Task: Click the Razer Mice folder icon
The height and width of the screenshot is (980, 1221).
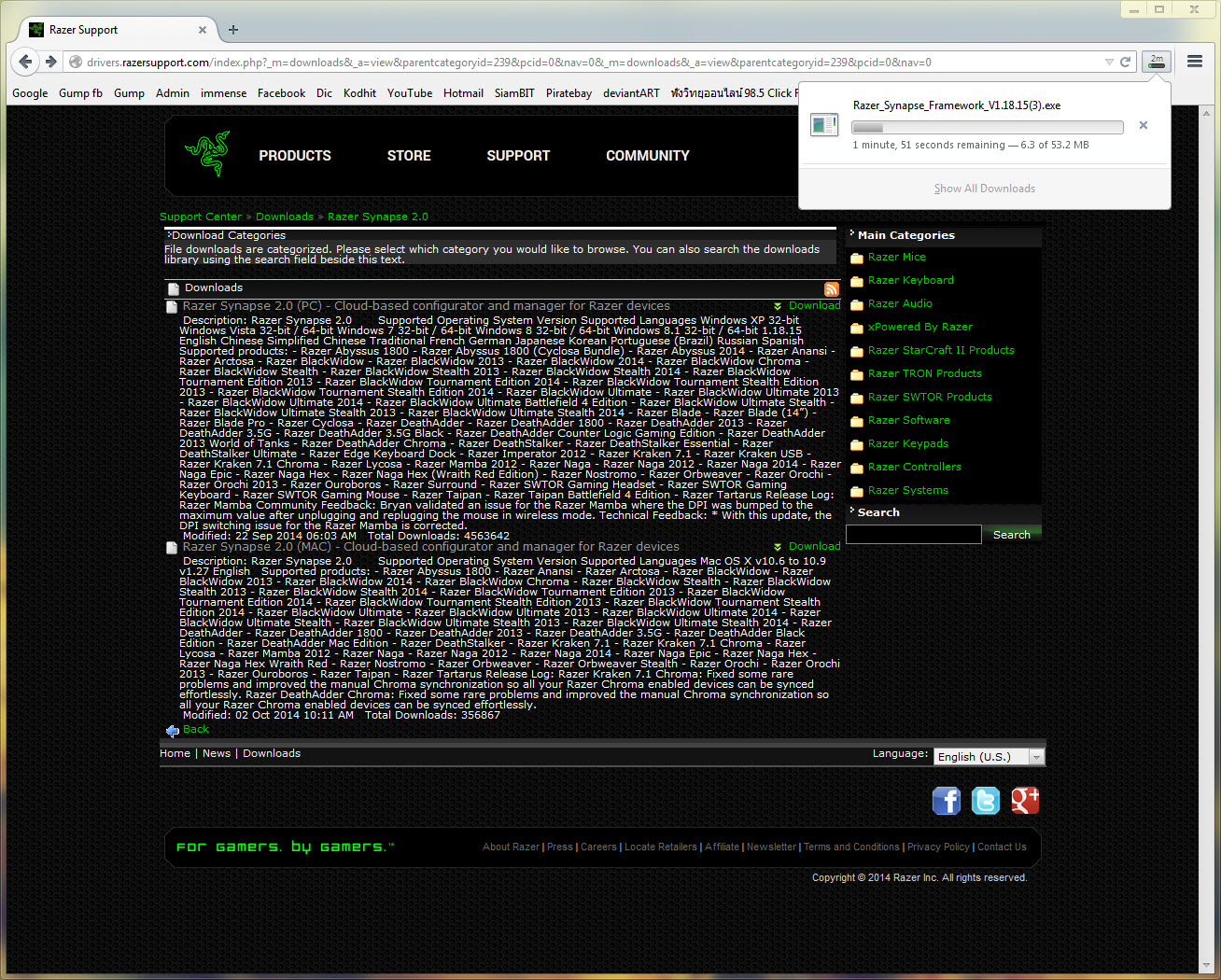Action: 857,258
